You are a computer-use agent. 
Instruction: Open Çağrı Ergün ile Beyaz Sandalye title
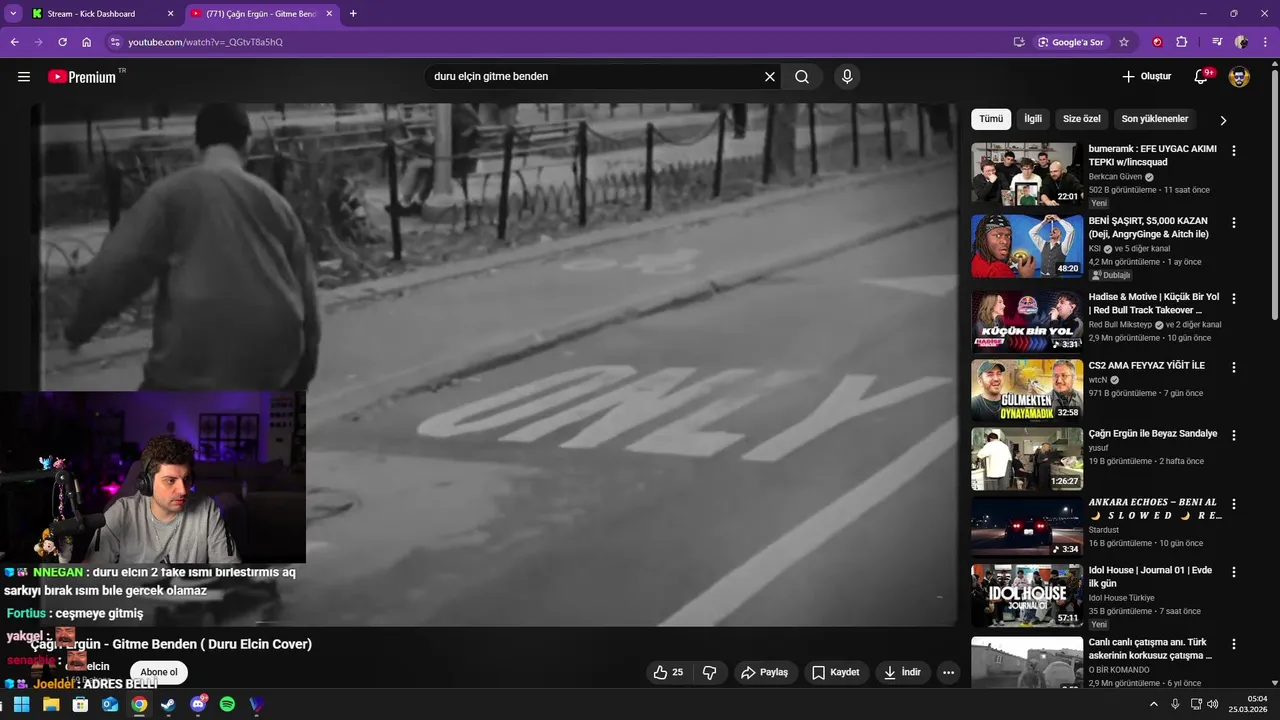[x=1153, y=434]
